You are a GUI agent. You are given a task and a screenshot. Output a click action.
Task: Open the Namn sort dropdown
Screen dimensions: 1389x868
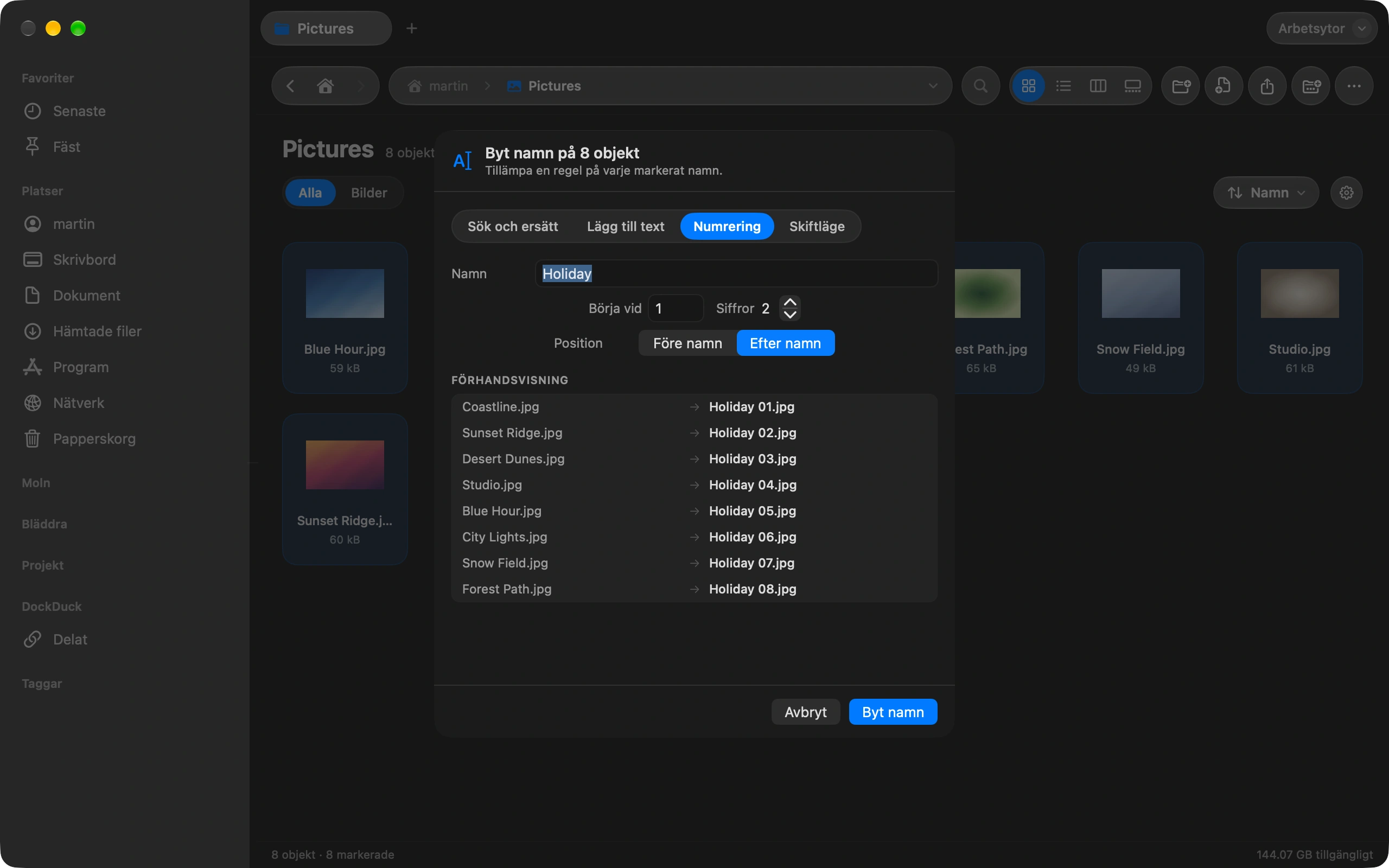click(x=1266, y=193)
